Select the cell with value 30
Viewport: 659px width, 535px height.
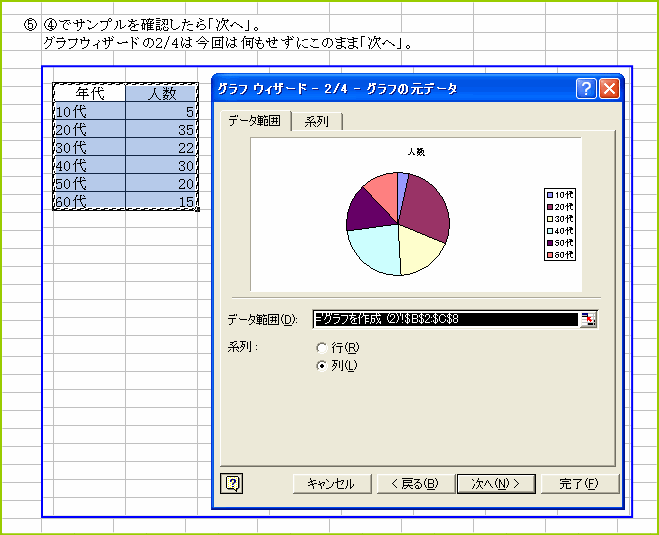click(x=162, y=165)
